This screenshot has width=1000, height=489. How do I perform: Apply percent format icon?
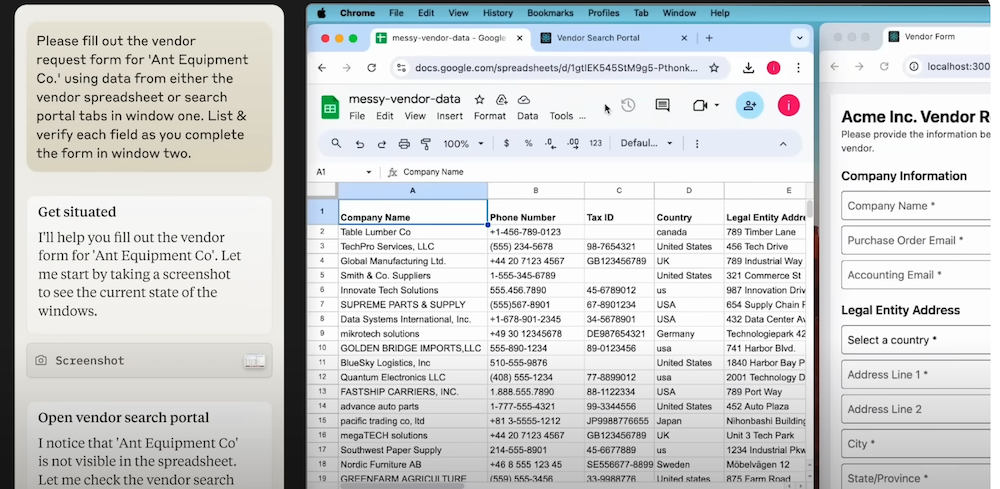pos(528,143)
